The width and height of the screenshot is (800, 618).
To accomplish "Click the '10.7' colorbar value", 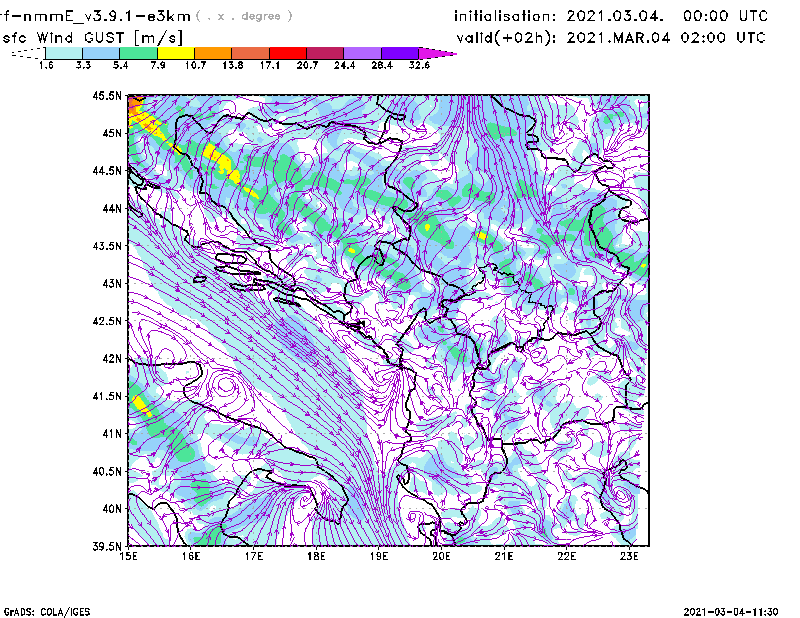I will [x=195, y=65].
